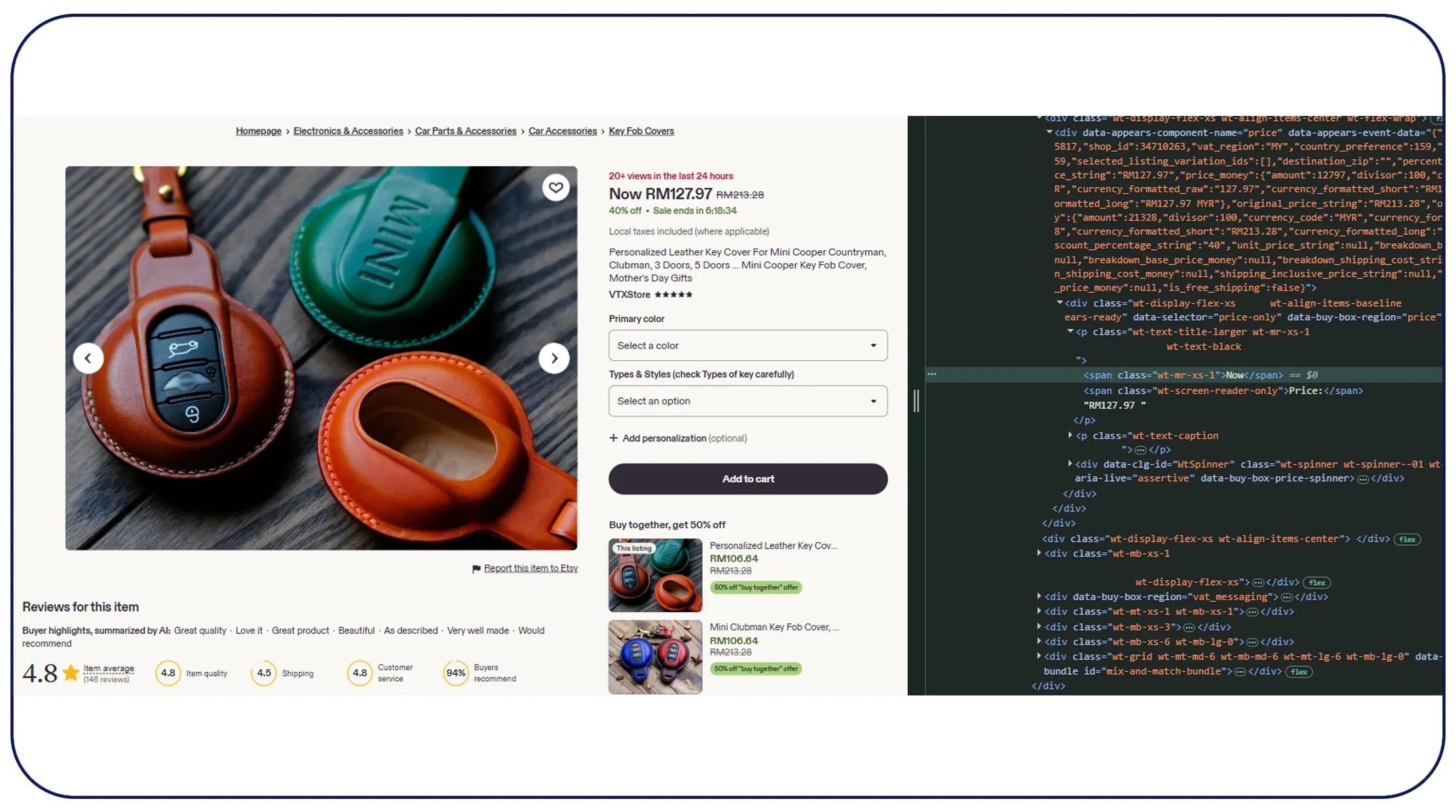Expand the wt-grid wt-mt-md-6 div node

pyautogui.click(x=1039, y=655)
